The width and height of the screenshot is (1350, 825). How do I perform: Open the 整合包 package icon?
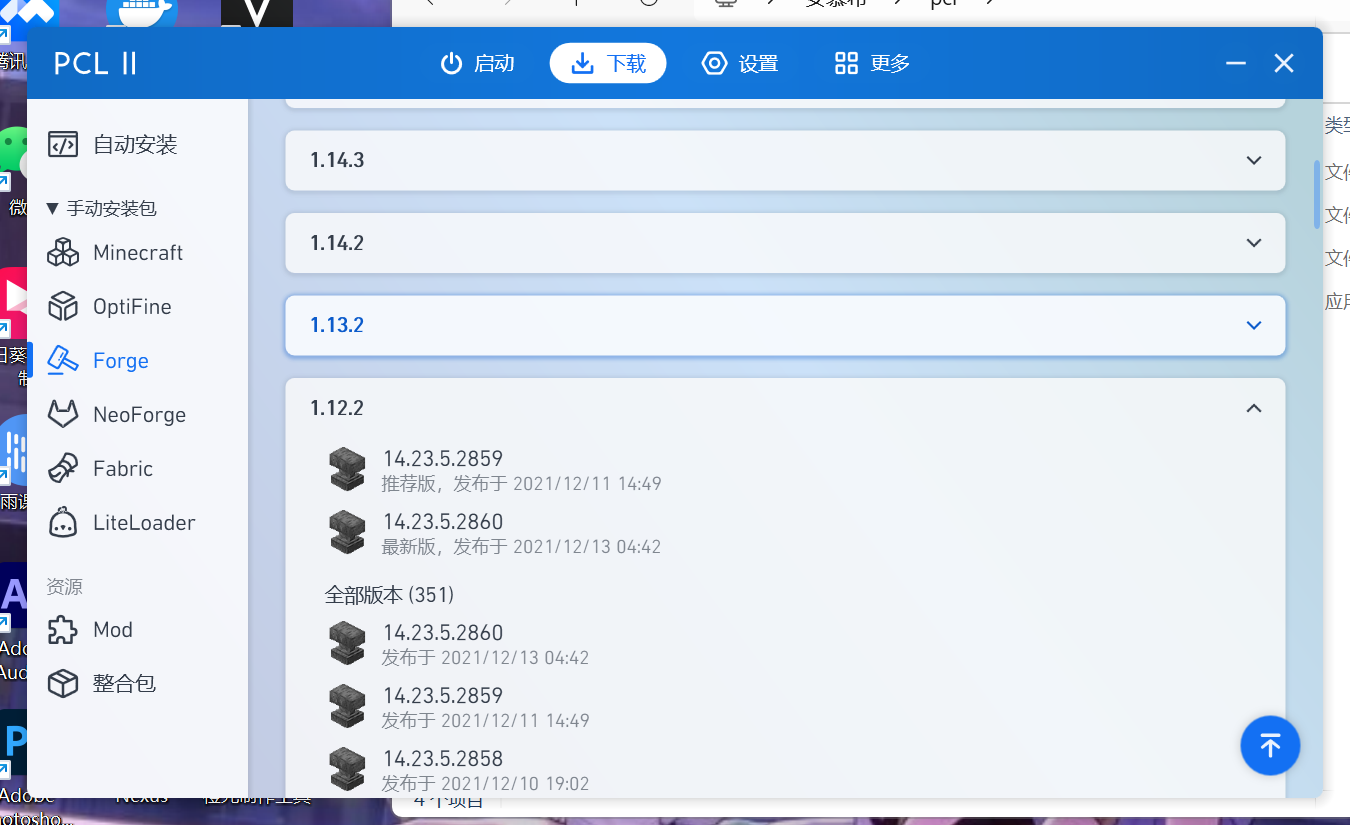[63, 684]
